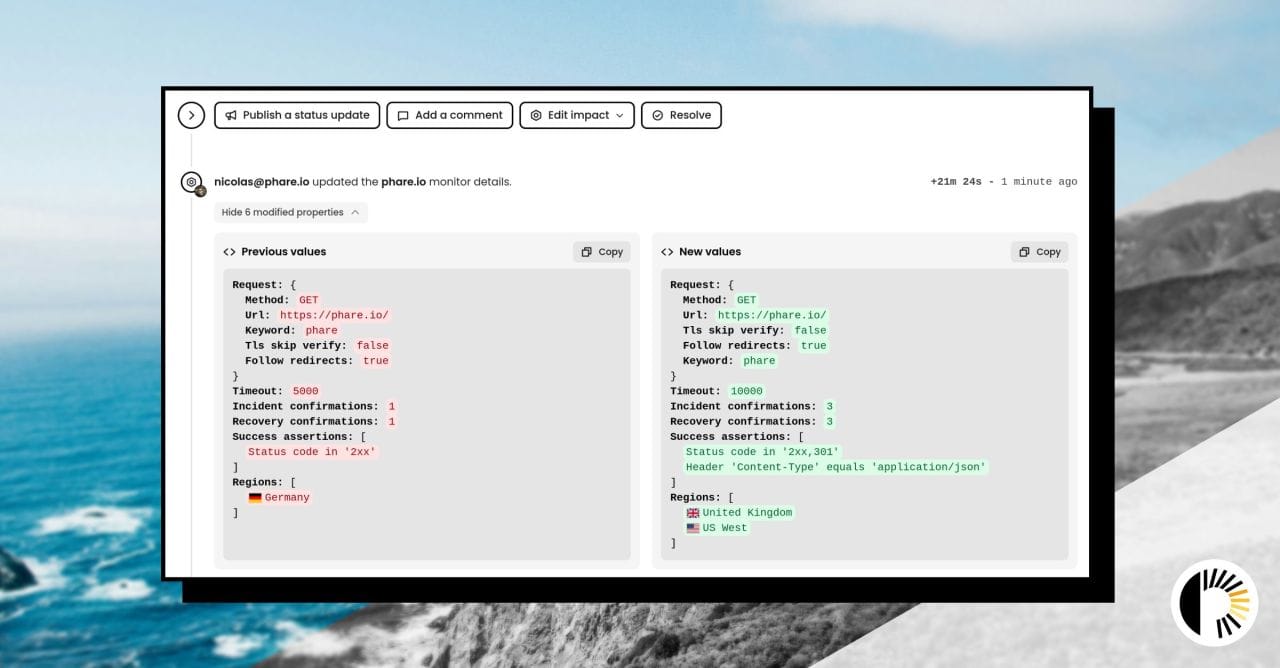The height and width of the screenshot is (668, 1280).
Task: Click the impact target icon on Edit impact
Action: [x=537, y=115]
